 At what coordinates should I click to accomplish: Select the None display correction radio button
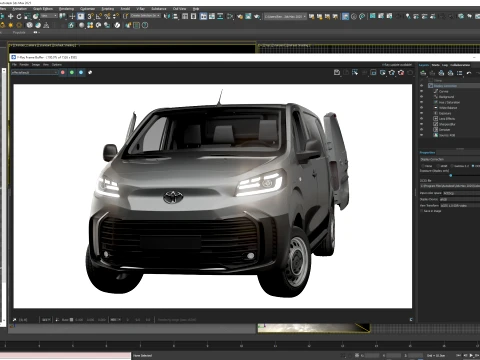click(423, 166)
